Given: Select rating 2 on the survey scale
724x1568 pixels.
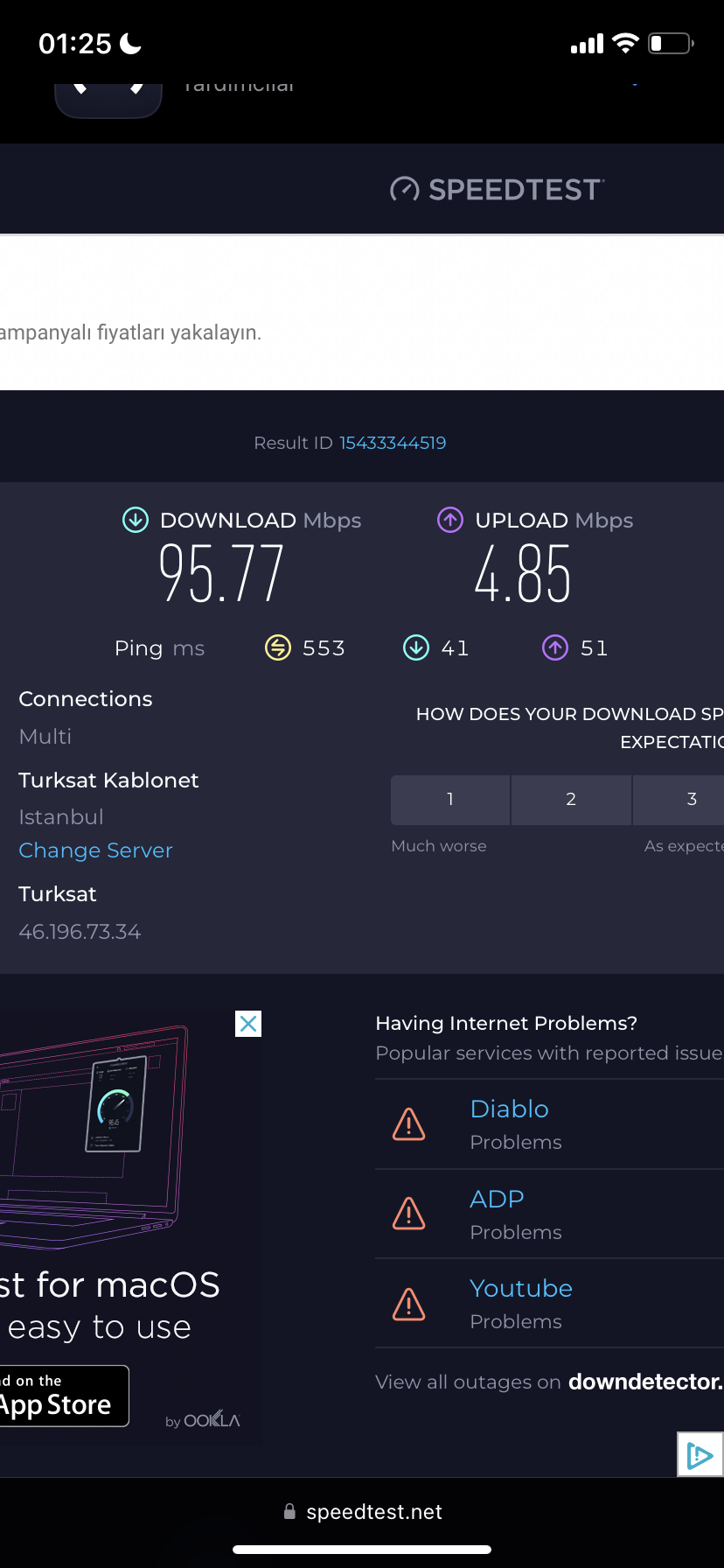Looking at the screenshot, I should (571, 800).
